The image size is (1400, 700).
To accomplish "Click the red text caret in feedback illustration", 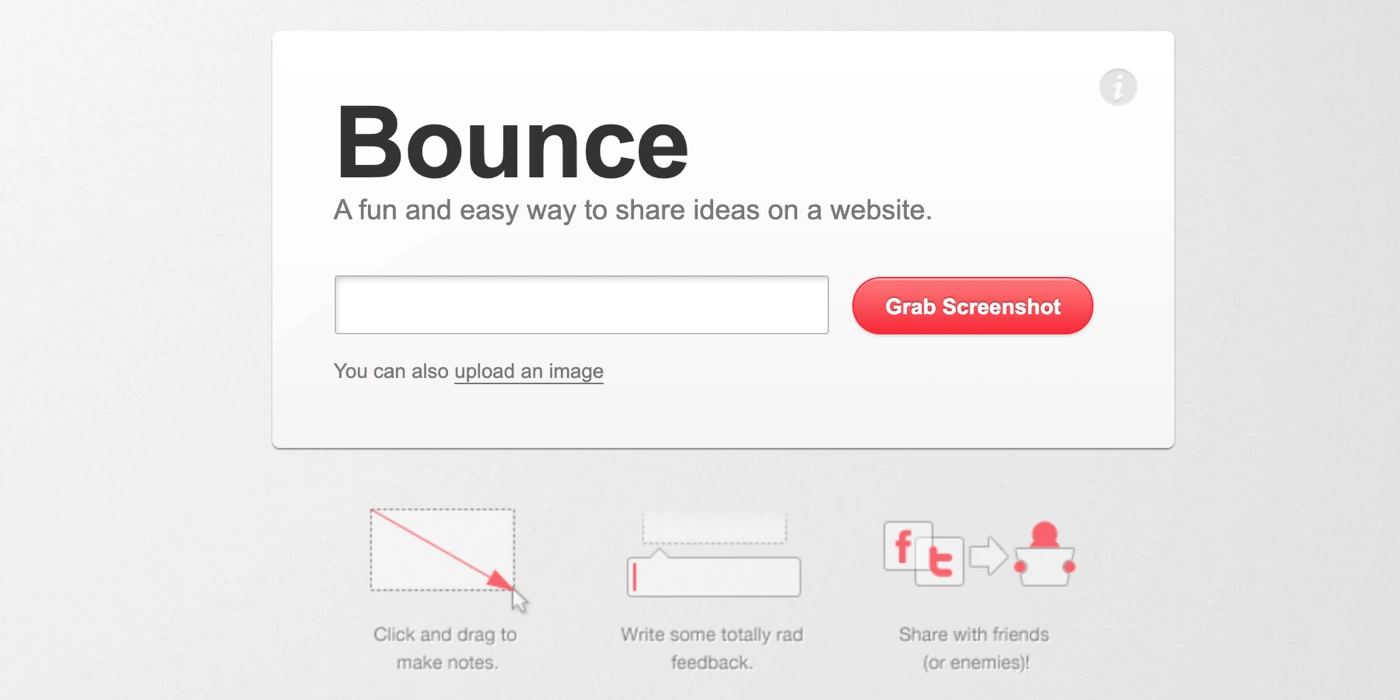I will pyautogui.click(x=634, y=577).
